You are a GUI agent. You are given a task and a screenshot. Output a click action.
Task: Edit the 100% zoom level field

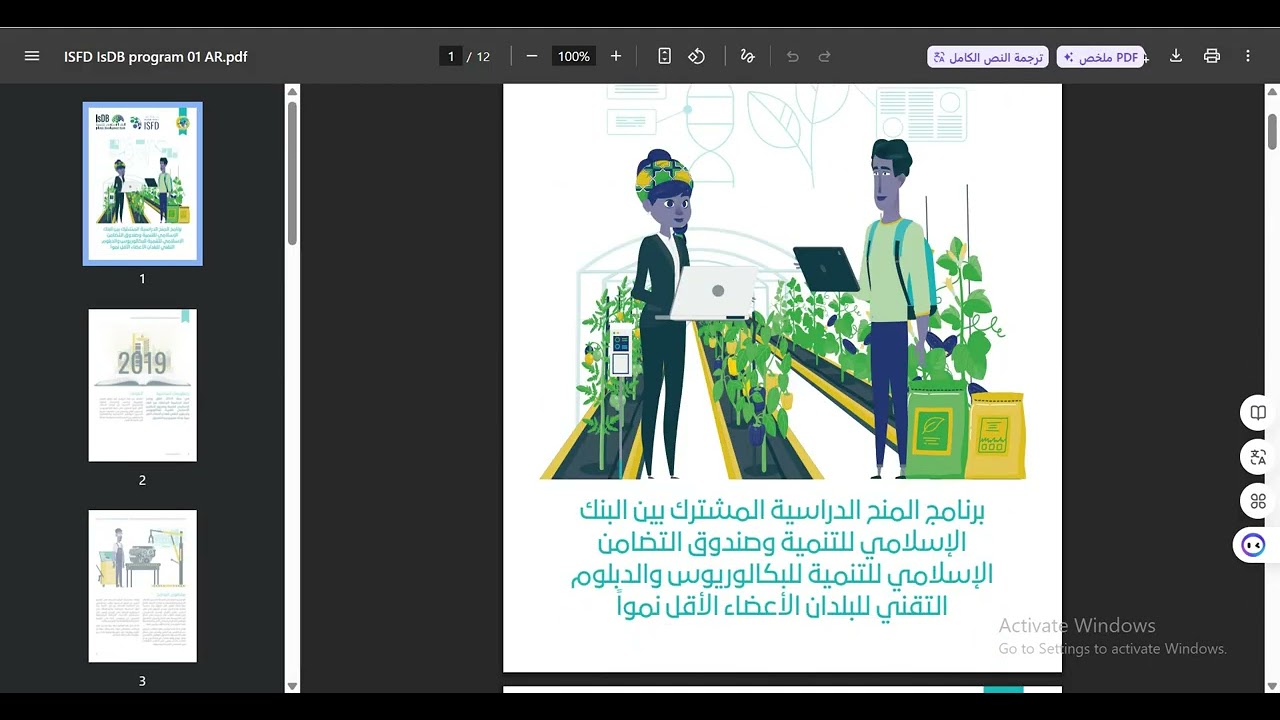click(x=574, y=56)
